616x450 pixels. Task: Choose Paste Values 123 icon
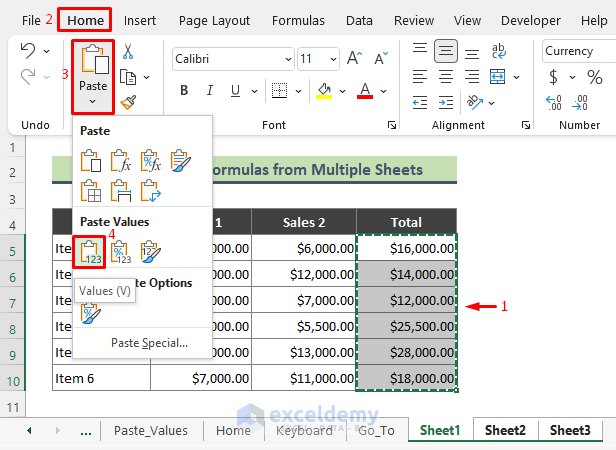click(x=91, y=252)
